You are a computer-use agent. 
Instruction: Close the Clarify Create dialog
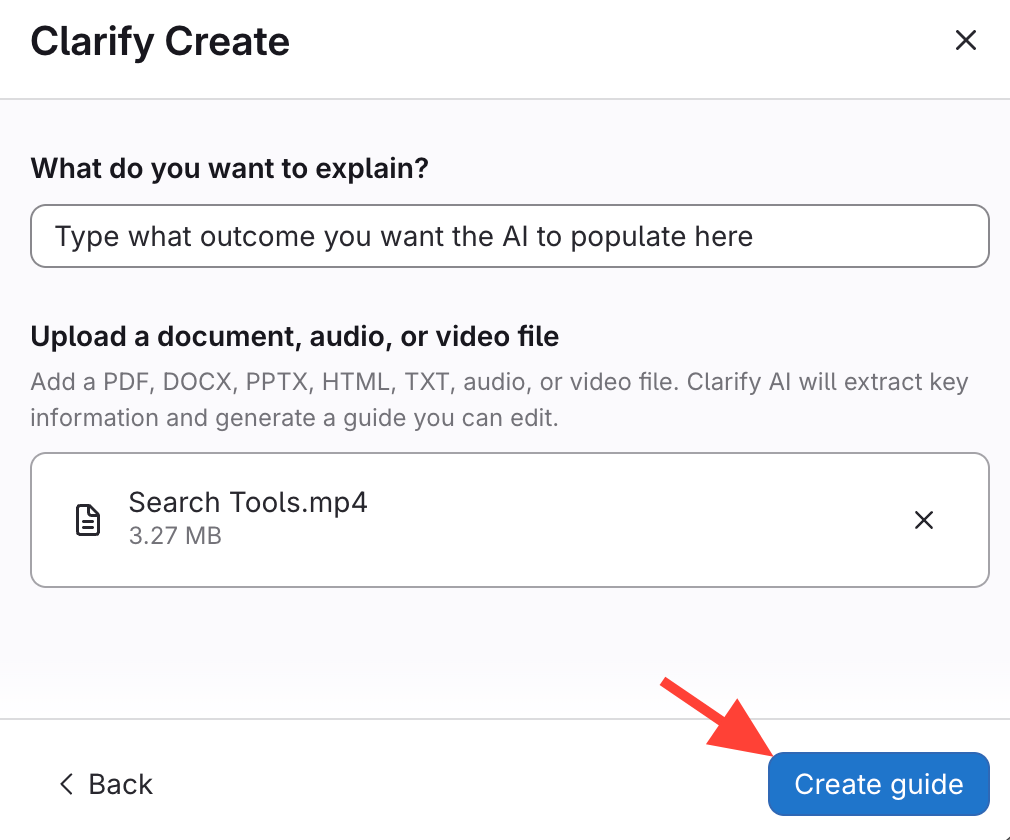[965, 40]
